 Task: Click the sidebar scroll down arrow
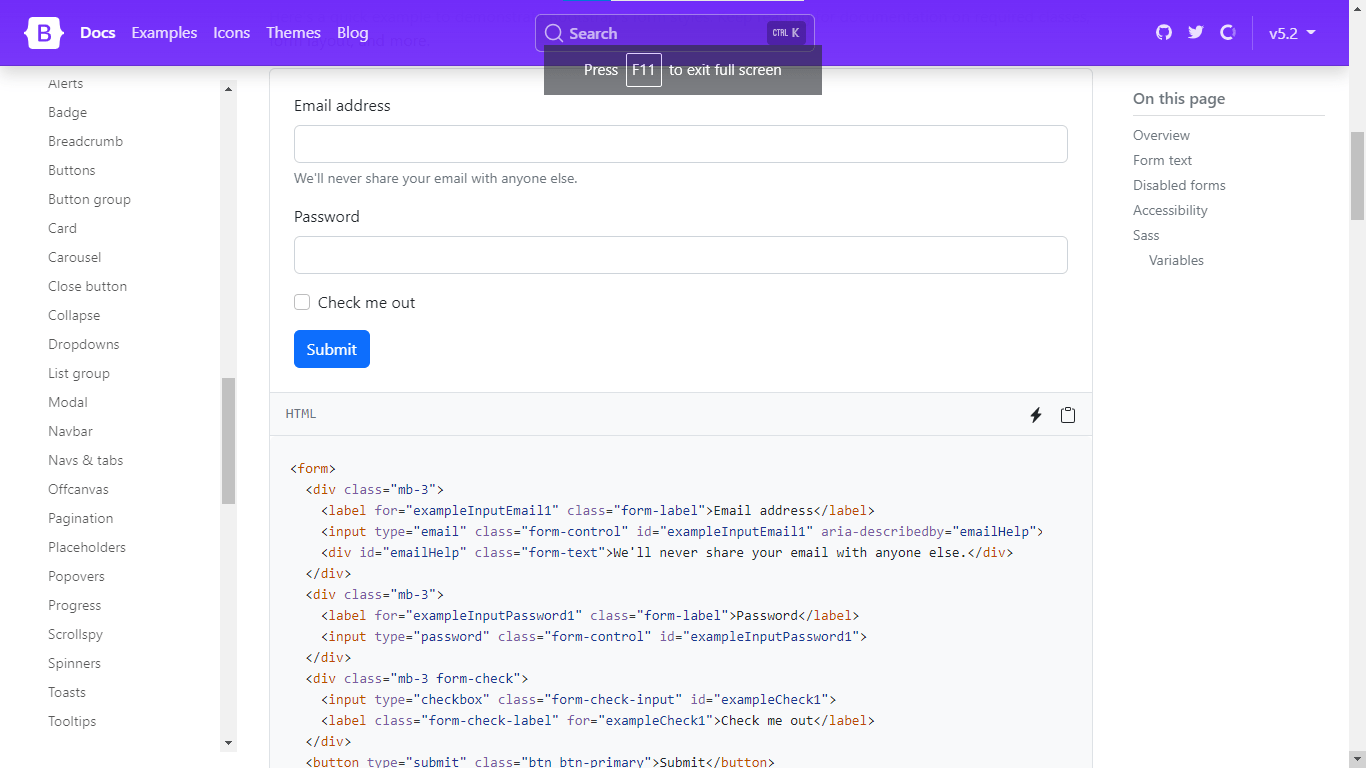[228, 743]
